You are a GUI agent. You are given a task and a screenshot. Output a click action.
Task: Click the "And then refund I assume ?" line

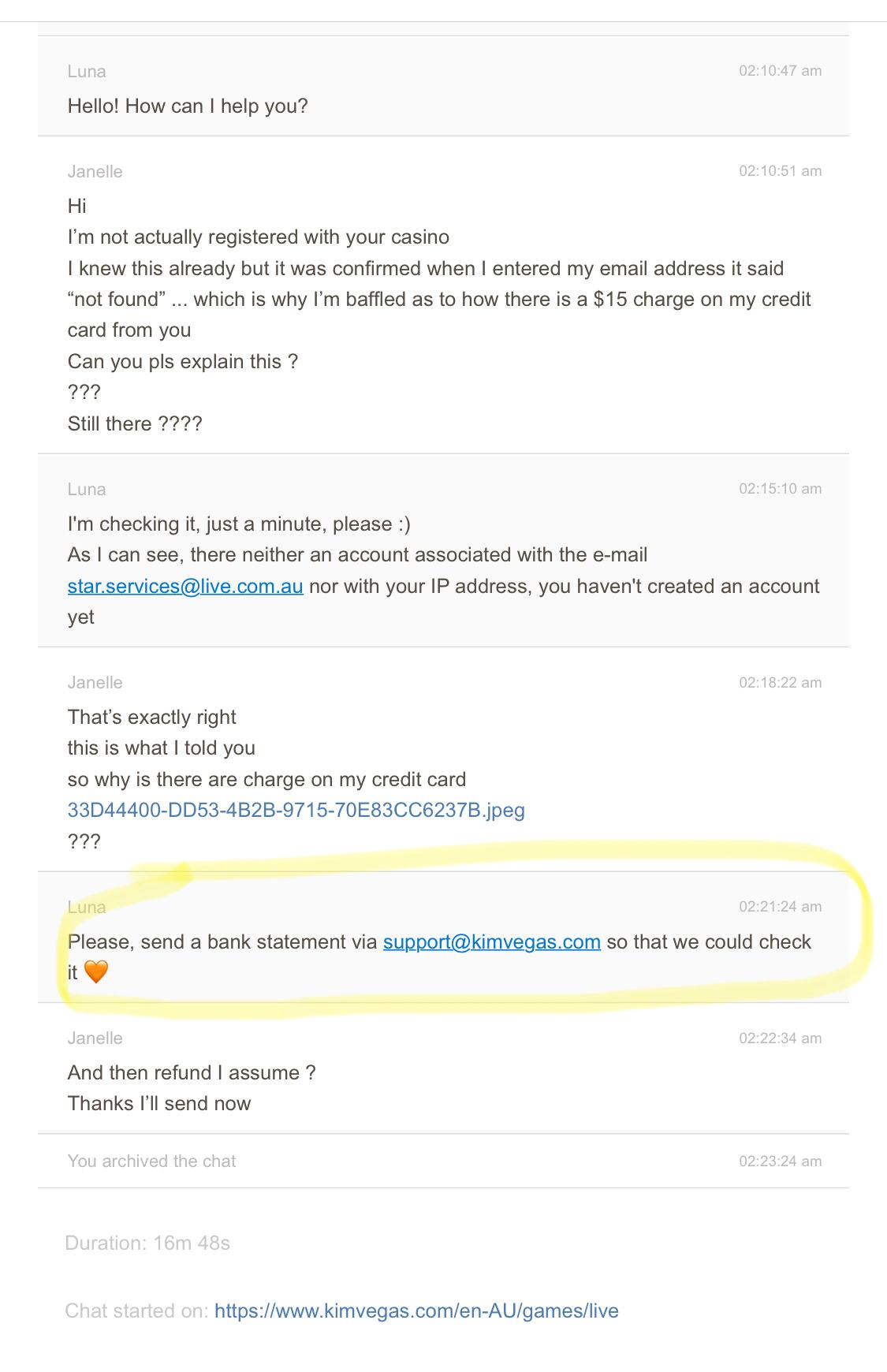pyautogui.click(x=192, y=1072)
